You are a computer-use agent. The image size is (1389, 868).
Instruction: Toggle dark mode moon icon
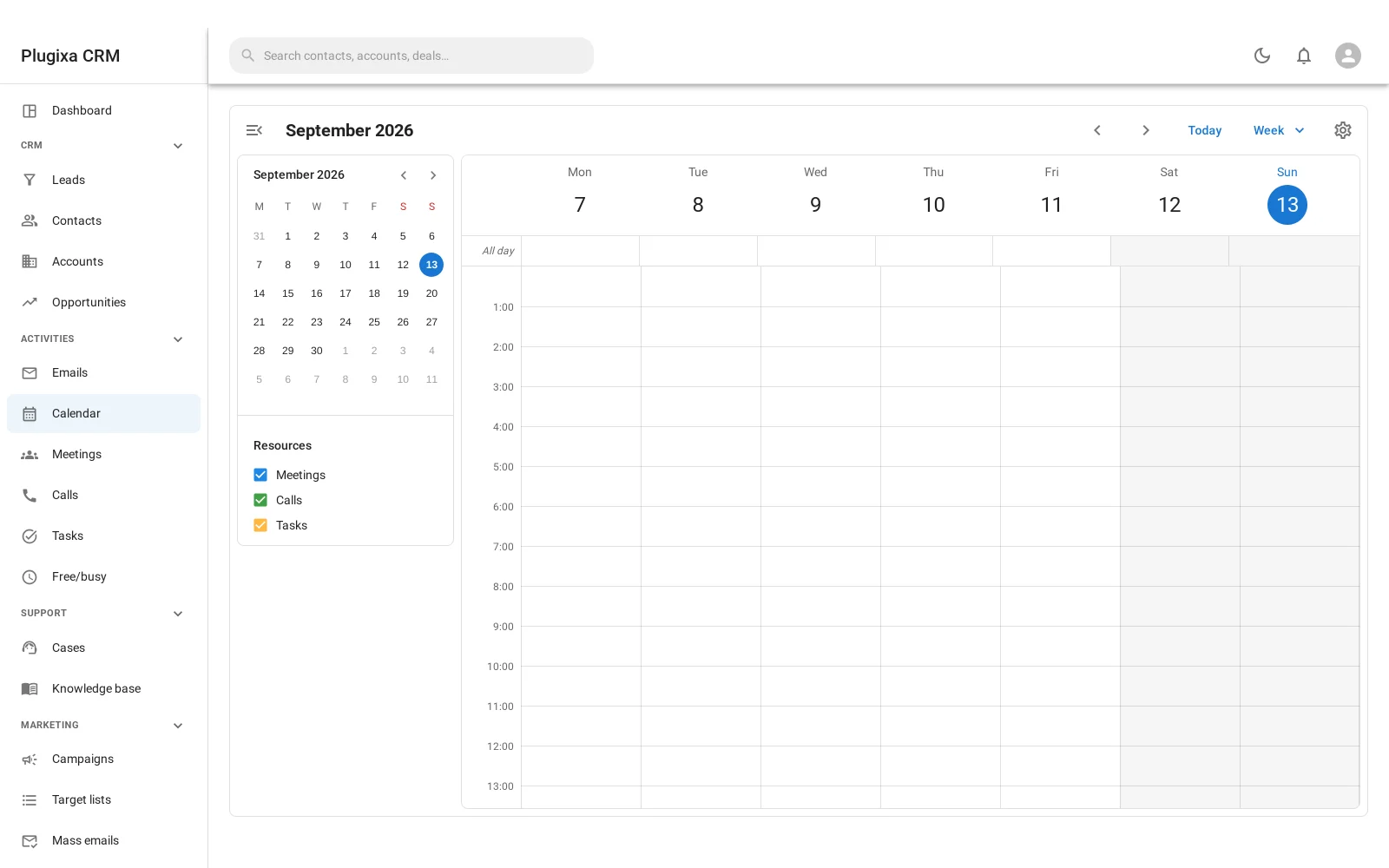[x=1262, y=56]
